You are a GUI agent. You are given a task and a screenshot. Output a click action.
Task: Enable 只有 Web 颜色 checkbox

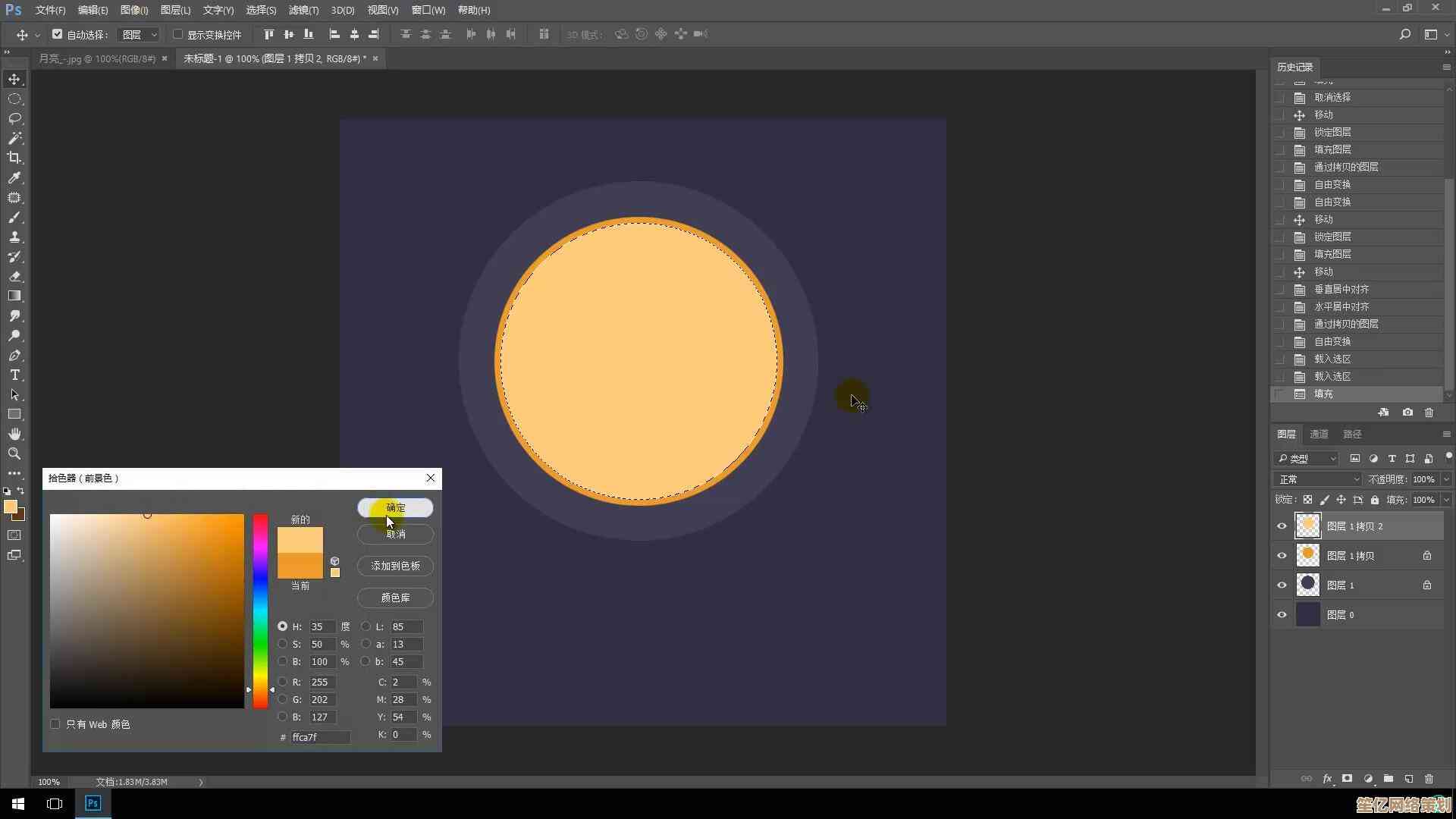55,724
